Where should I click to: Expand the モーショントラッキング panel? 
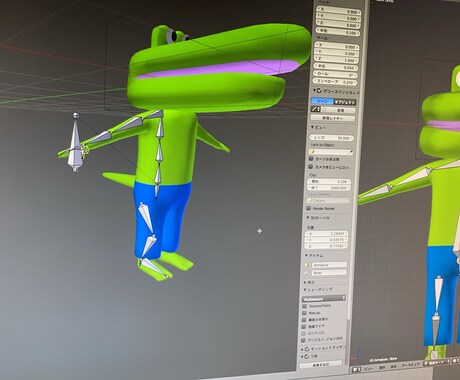click(302, 349)
